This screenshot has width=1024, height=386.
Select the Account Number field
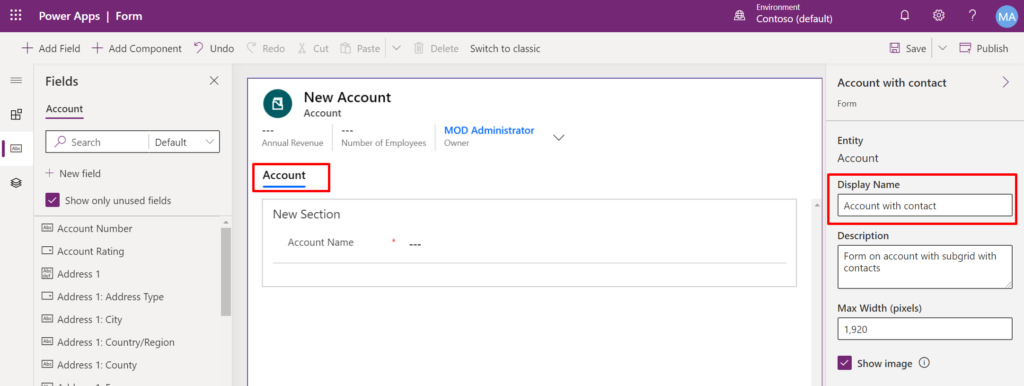tap(86, 229)
